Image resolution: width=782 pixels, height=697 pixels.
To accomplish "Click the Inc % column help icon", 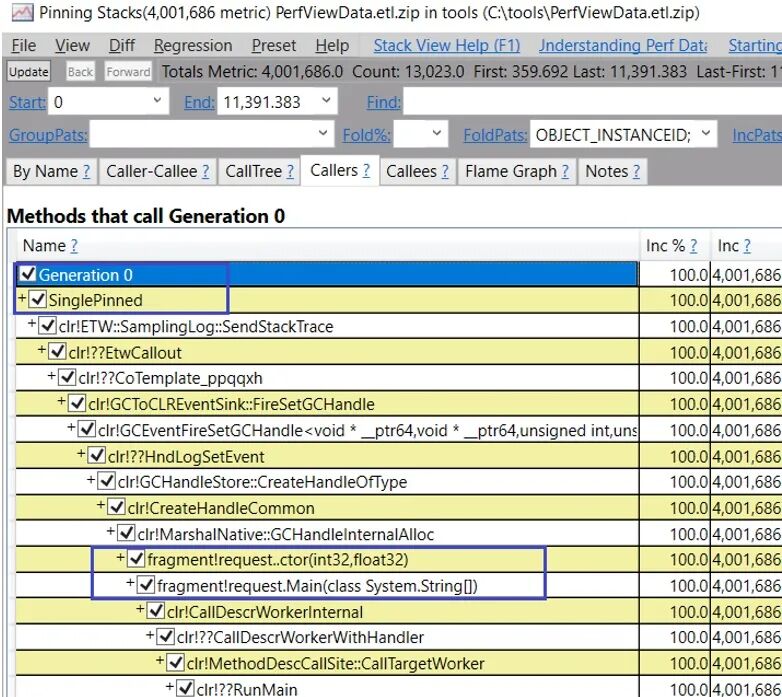I will pos(693,246).
